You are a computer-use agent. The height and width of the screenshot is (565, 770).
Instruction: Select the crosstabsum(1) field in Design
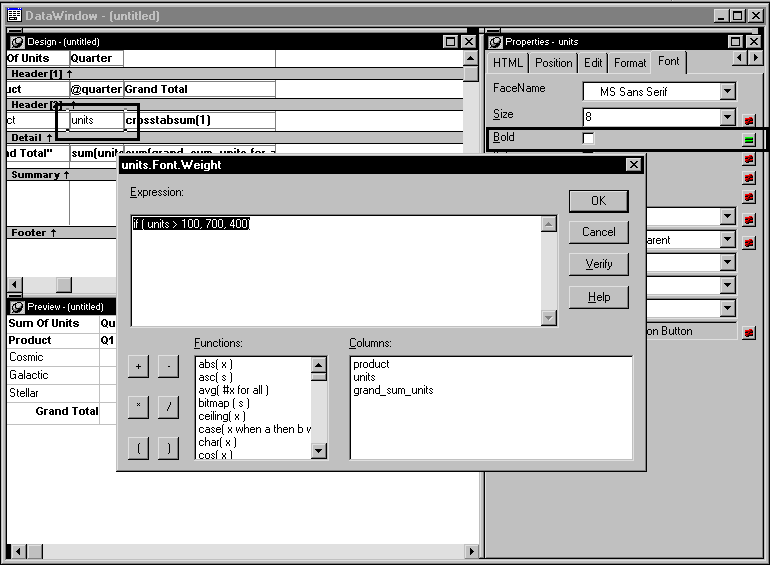tap(199, 120)
